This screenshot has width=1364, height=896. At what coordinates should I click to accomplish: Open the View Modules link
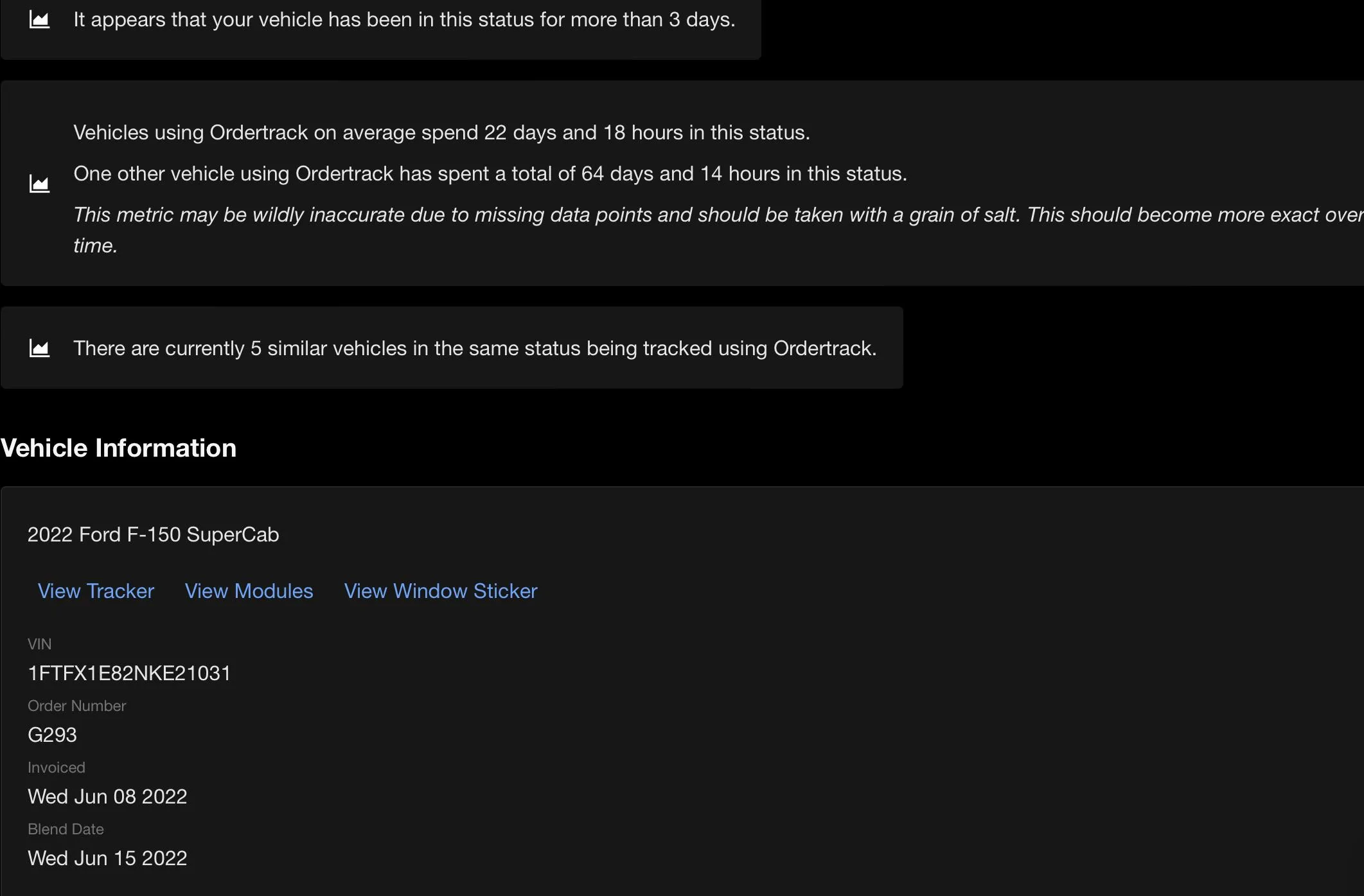pyautogui.click(x=249, y=591)
